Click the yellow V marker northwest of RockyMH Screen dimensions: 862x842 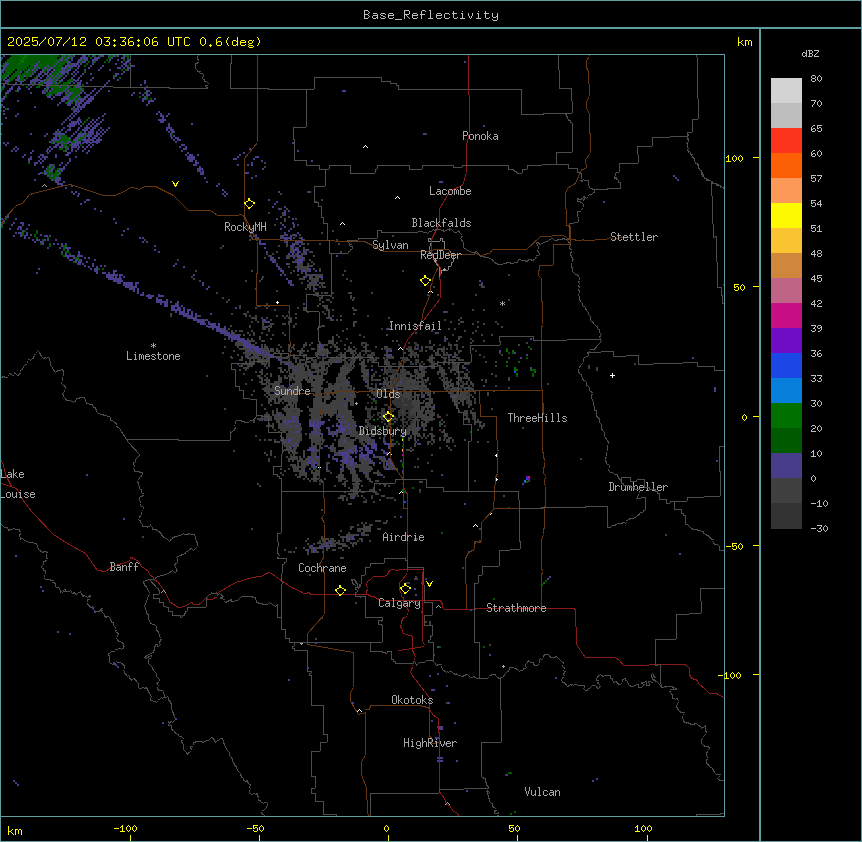[x=175, y=184]
